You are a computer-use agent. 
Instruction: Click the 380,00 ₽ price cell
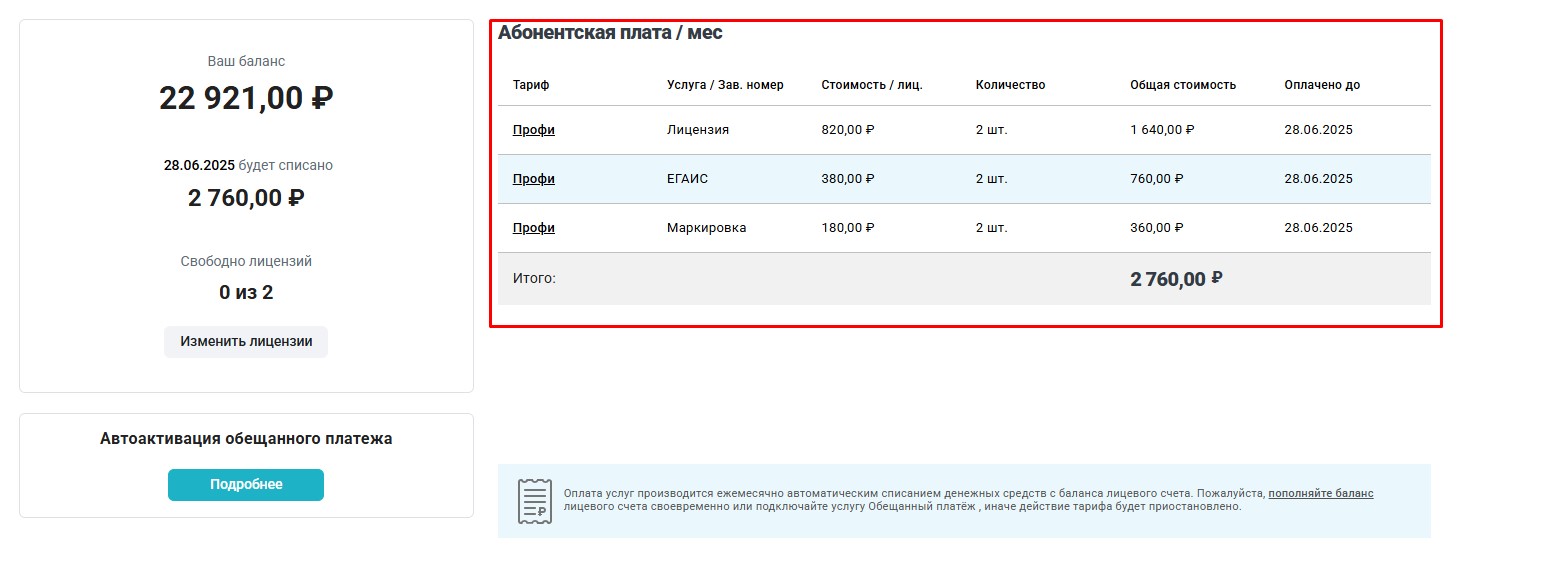[x=848, y=179]
